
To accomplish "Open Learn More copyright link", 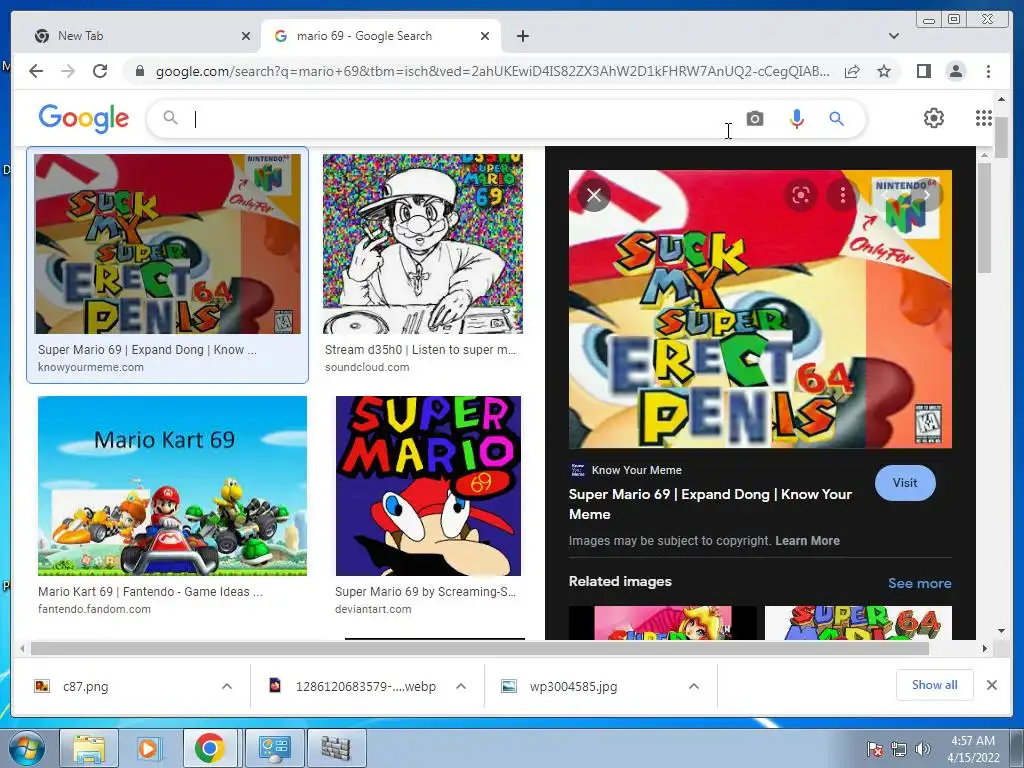I will pos(807,541).
